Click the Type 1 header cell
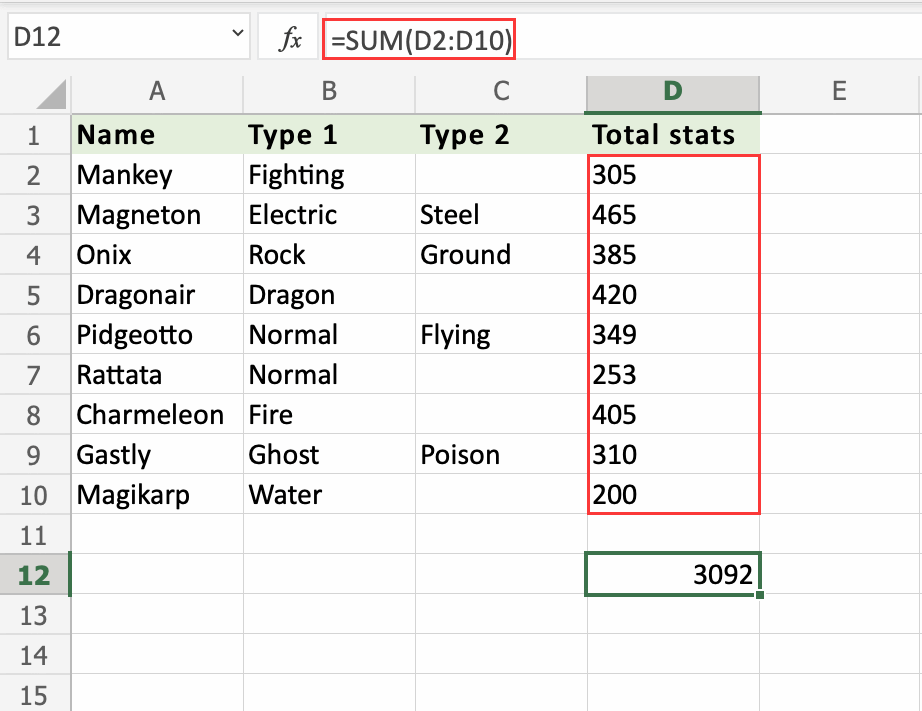The height and width of the screenshot is (711, 922). 329,135
